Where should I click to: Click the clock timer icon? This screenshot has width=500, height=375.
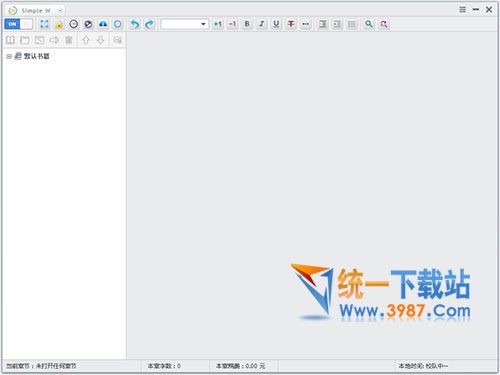[x=74, y=24]
